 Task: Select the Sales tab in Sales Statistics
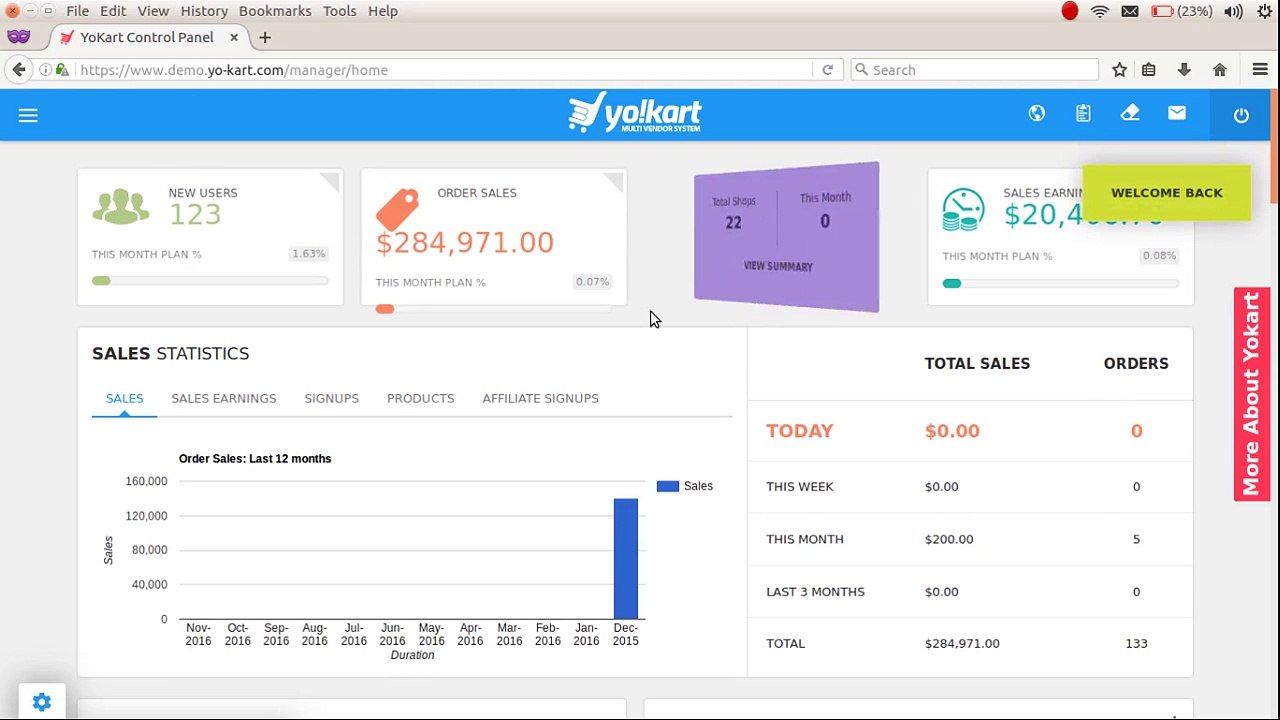click(125, 398)
